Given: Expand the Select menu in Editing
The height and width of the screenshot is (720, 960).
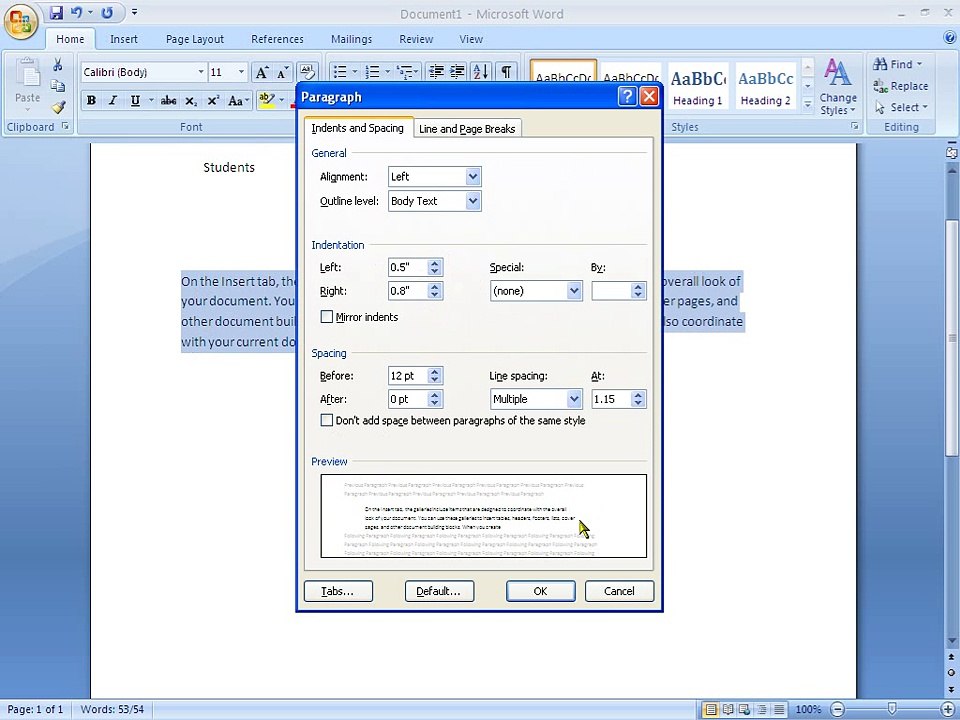Looking at the screenshot, I should (901, 107).
